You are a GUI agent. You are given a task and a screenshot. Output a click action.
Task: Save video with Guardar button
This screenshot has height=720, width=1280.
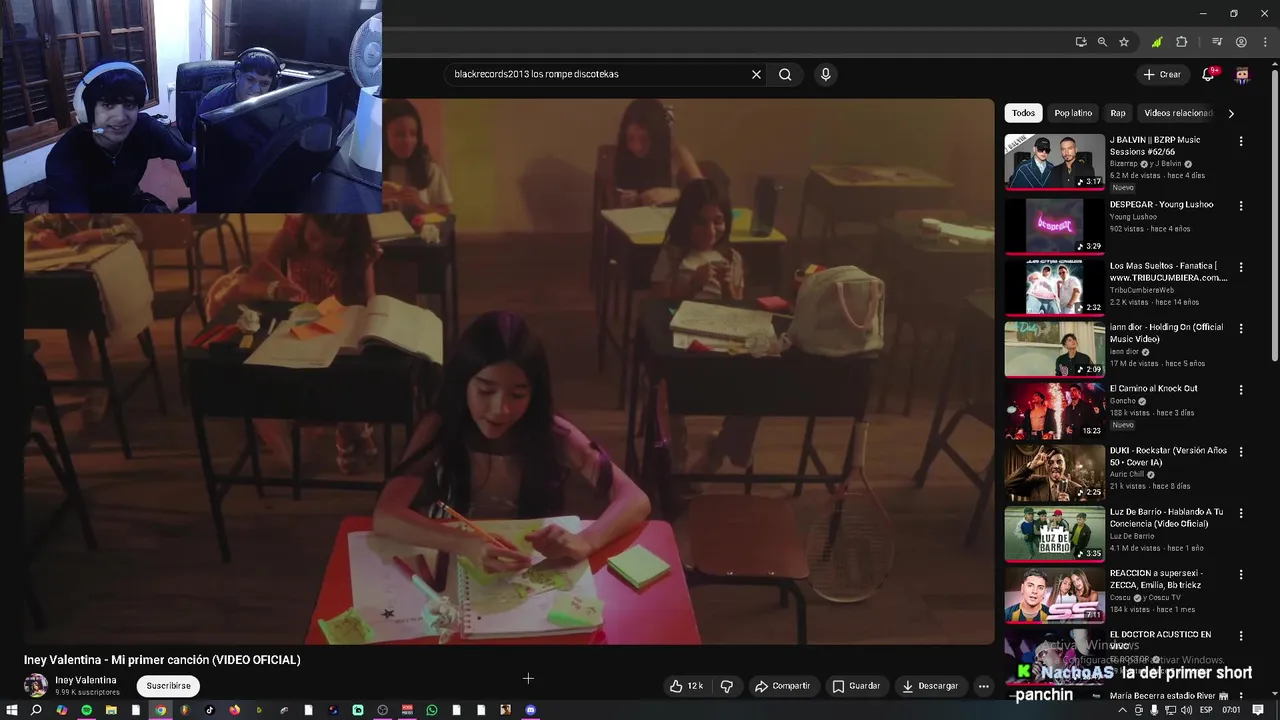point(856,686)
